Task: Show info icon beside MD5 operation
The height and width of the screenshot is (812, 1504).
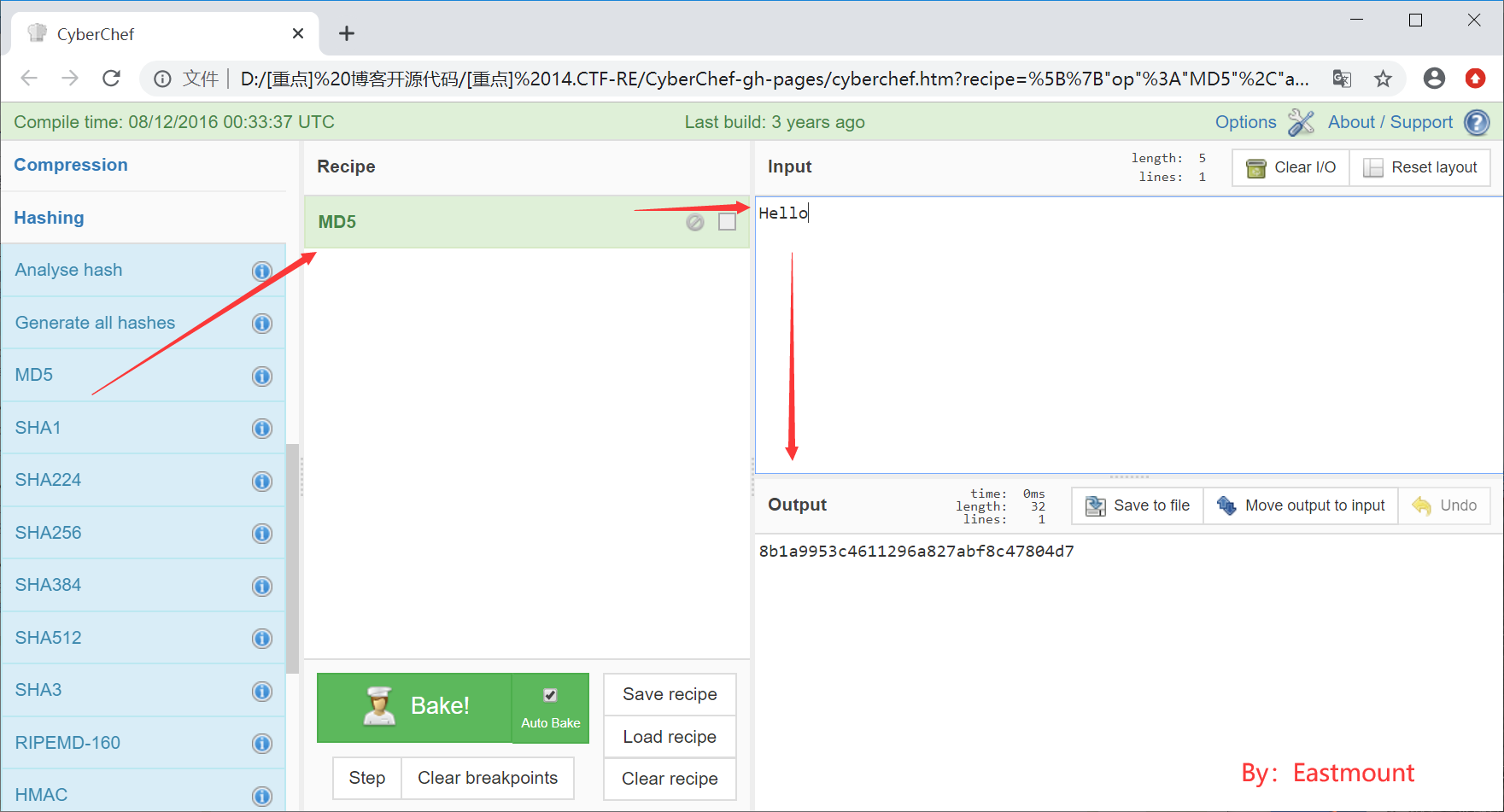Action: tap(262, 377)
